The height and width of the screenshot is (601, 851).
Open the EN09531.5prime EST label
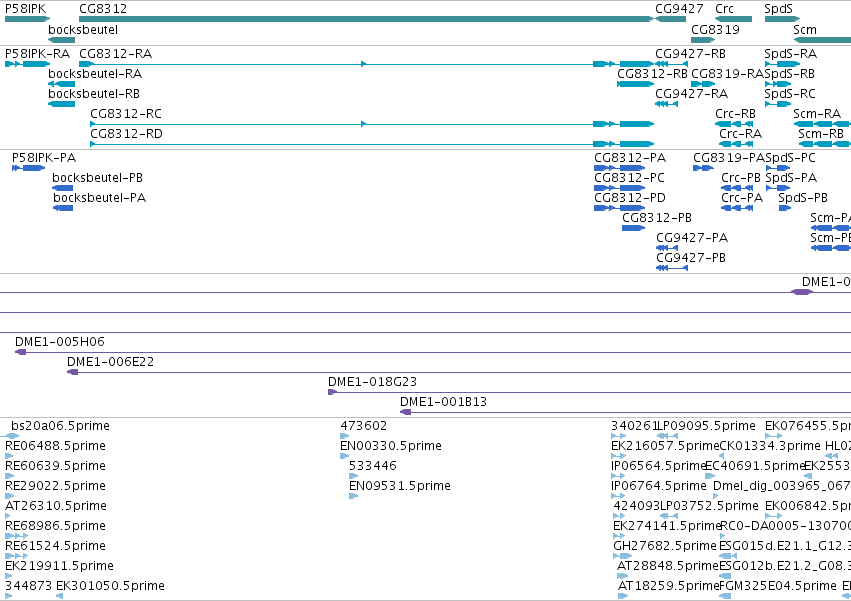pos(399,486)
